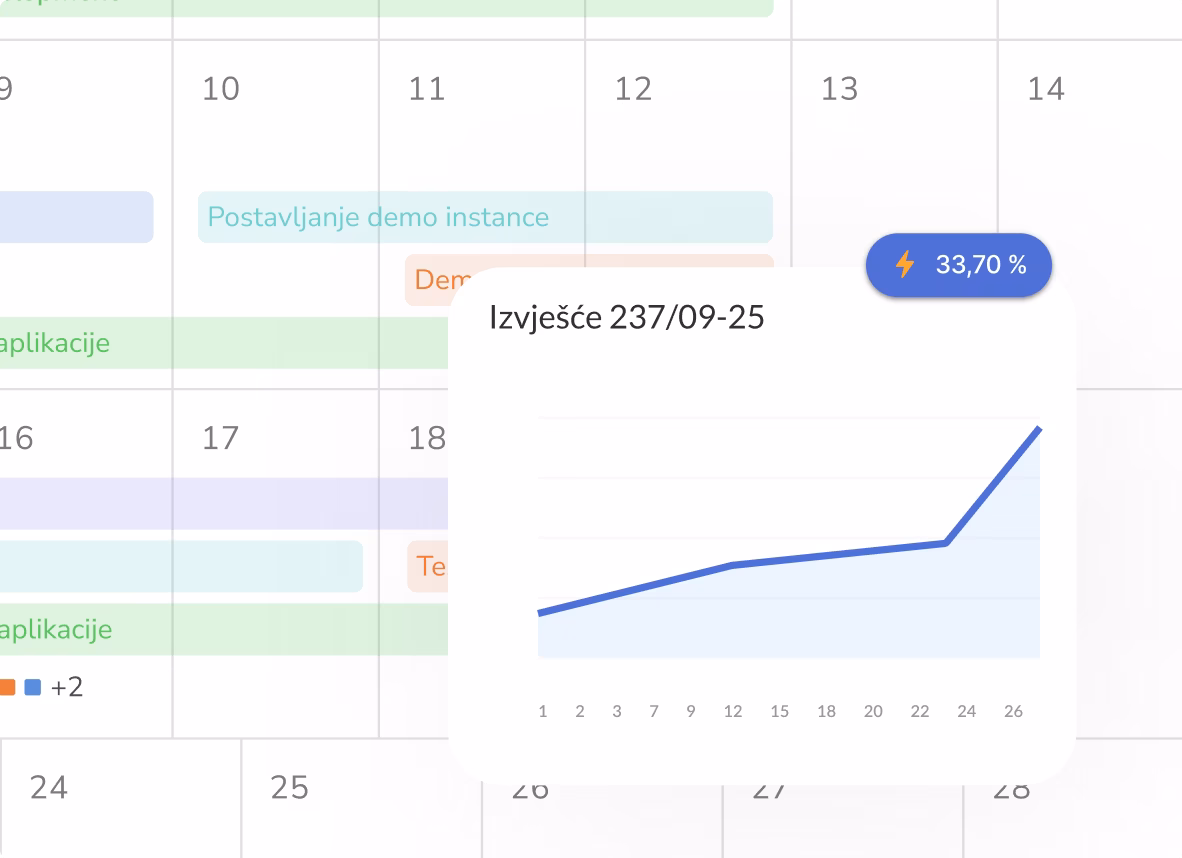This screenshot has width=1182, height=858.
Task: Pick day 17 in the calendar
Action: pos(221,438)
